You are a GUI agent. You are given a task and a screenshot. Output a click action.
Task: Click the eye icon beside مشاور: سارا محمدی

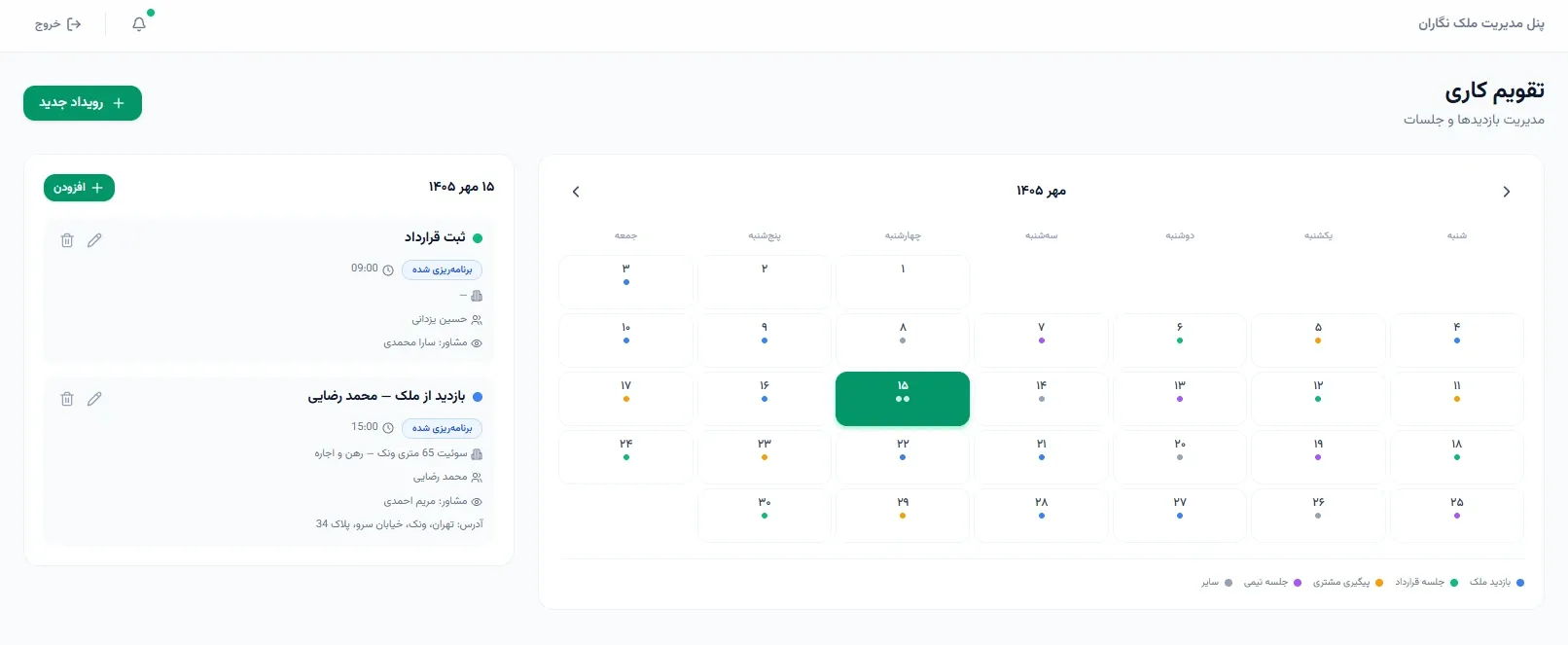[477, 343]
